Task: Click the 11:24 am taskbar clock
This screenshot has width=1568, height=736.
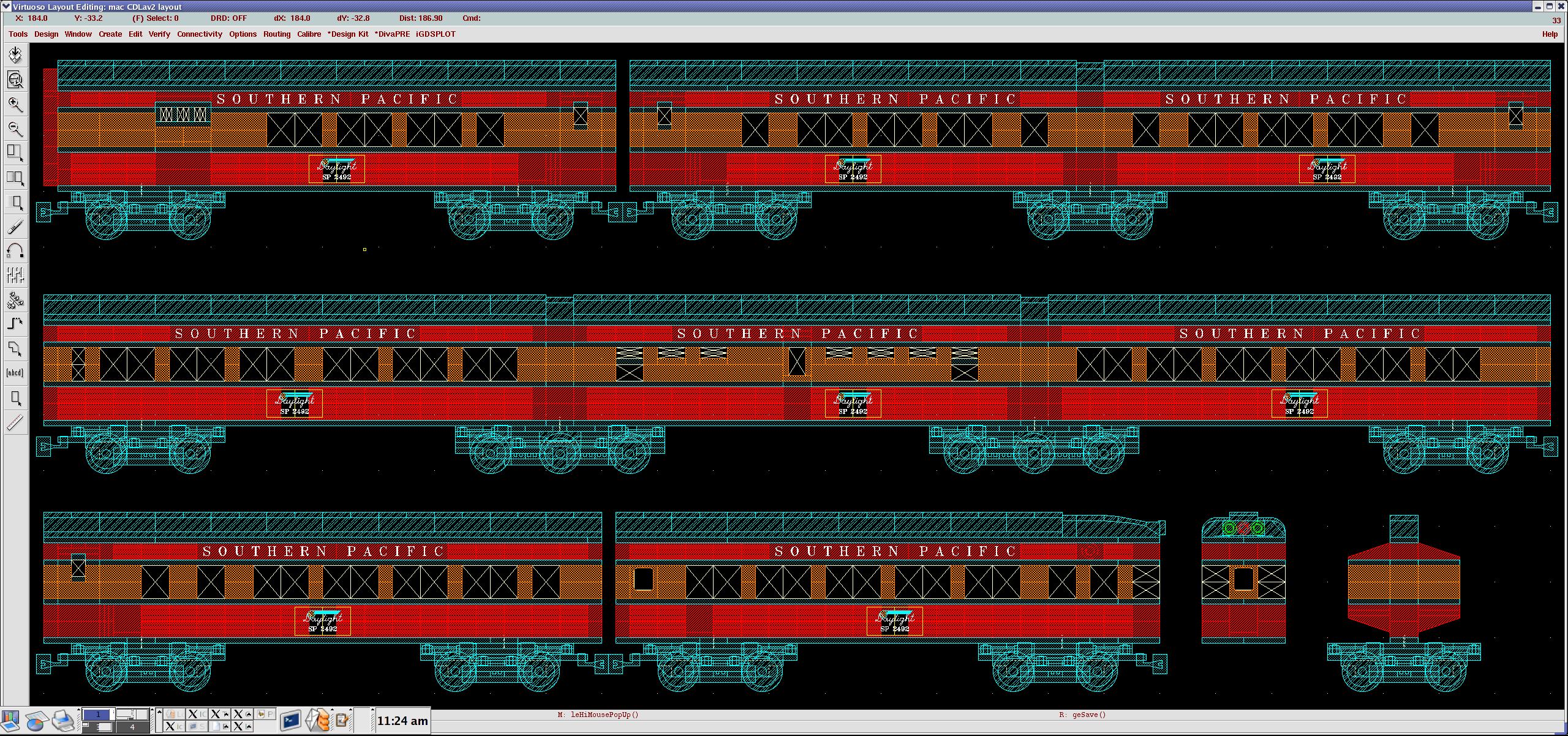Action: [x=402, y=721]
